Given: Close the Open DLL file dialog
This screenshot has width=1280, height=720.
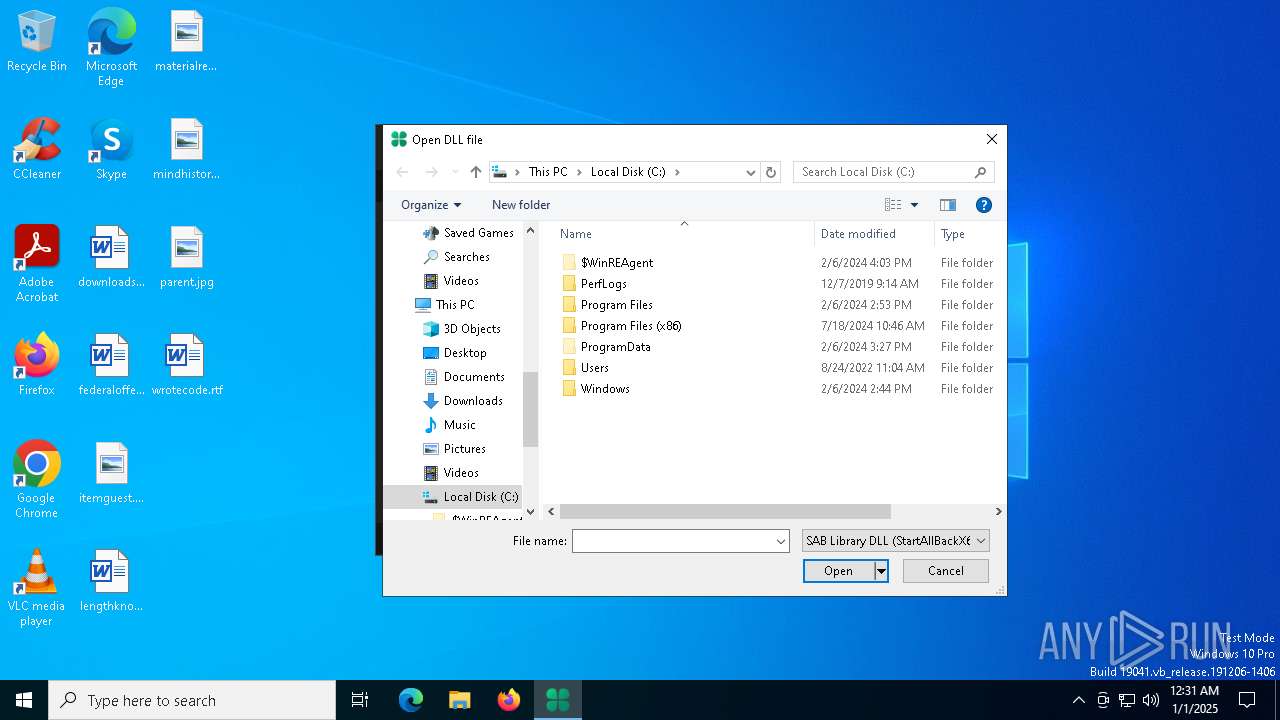Looking at the screenshot, I should [x=991, y=140].
